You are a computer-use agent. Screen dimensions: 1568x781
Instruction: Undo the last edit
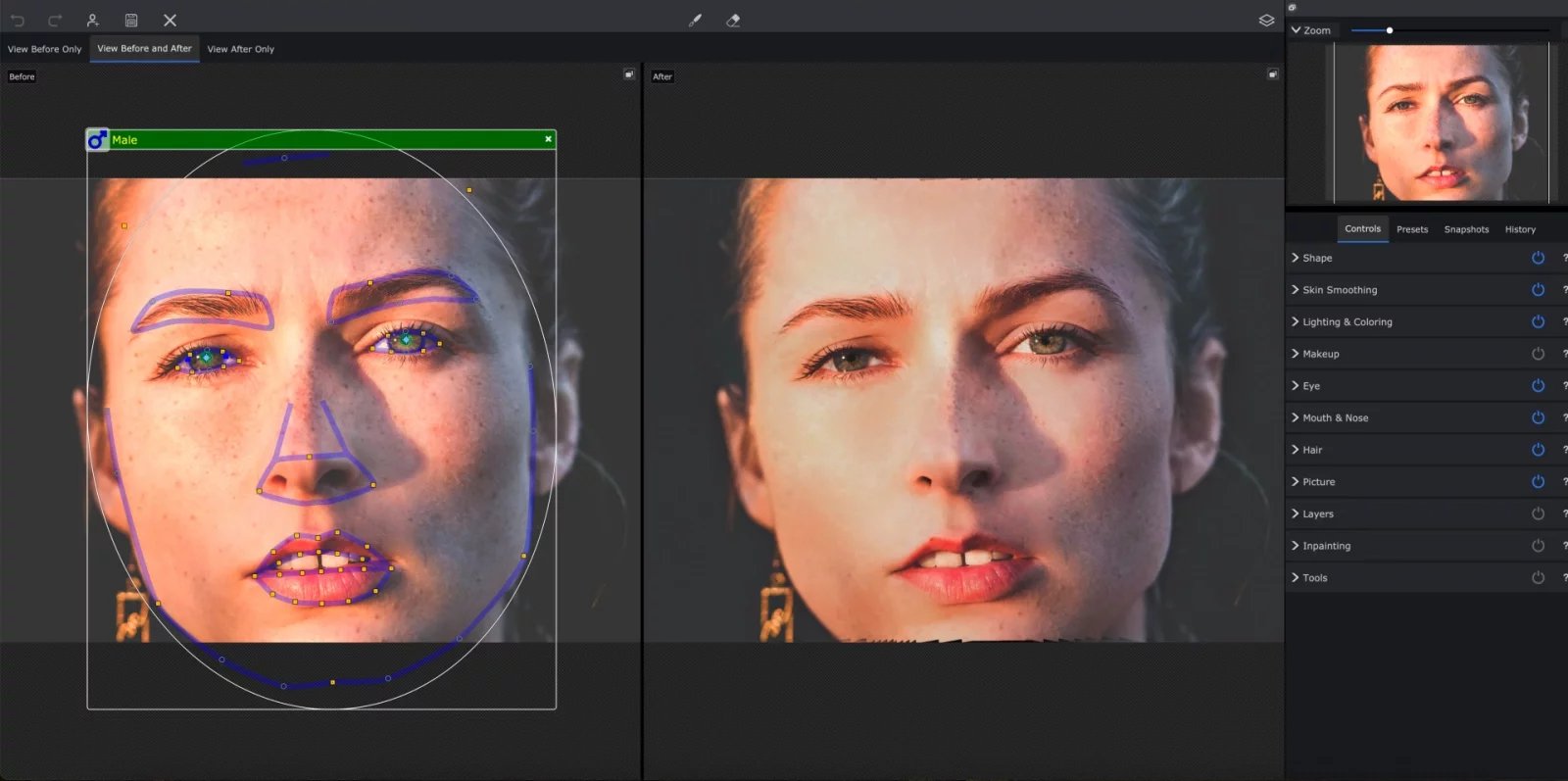pos(18,20)
